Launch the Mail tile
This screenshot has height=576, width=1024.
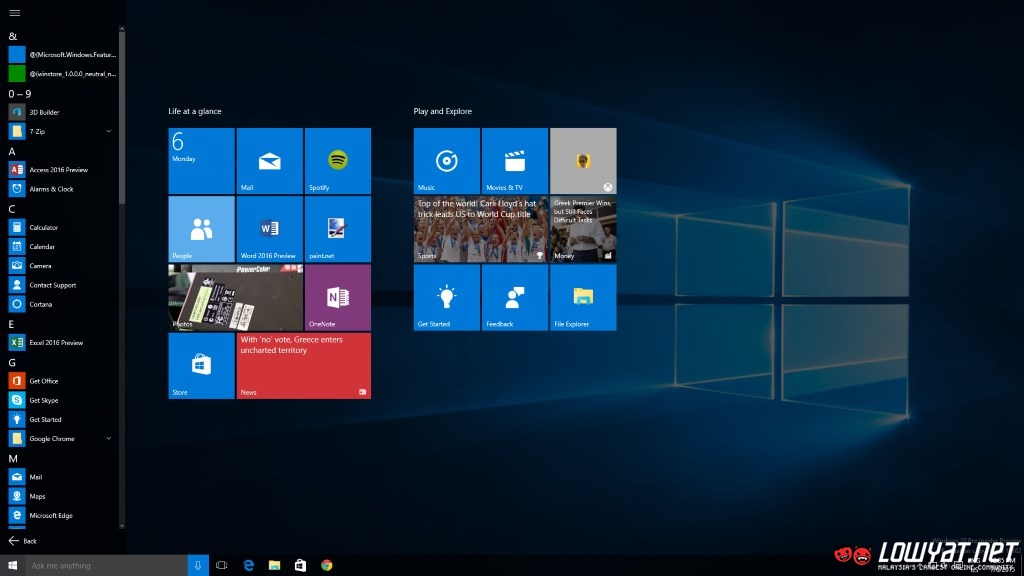pyautogui.click(x=269, y=160)
